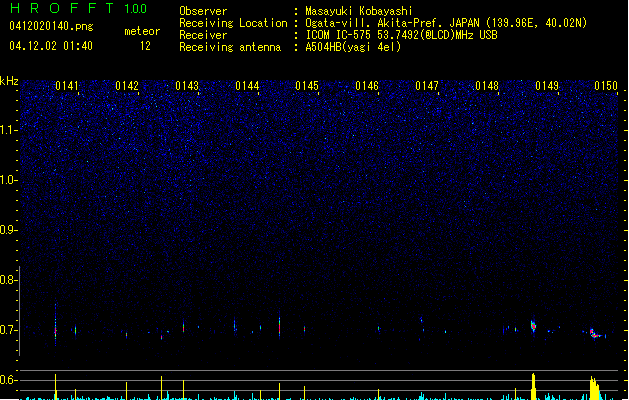Click the HROFFT 1.0.0 title text
Viewport: 629px width, 400px height.
tap(79, 8)
